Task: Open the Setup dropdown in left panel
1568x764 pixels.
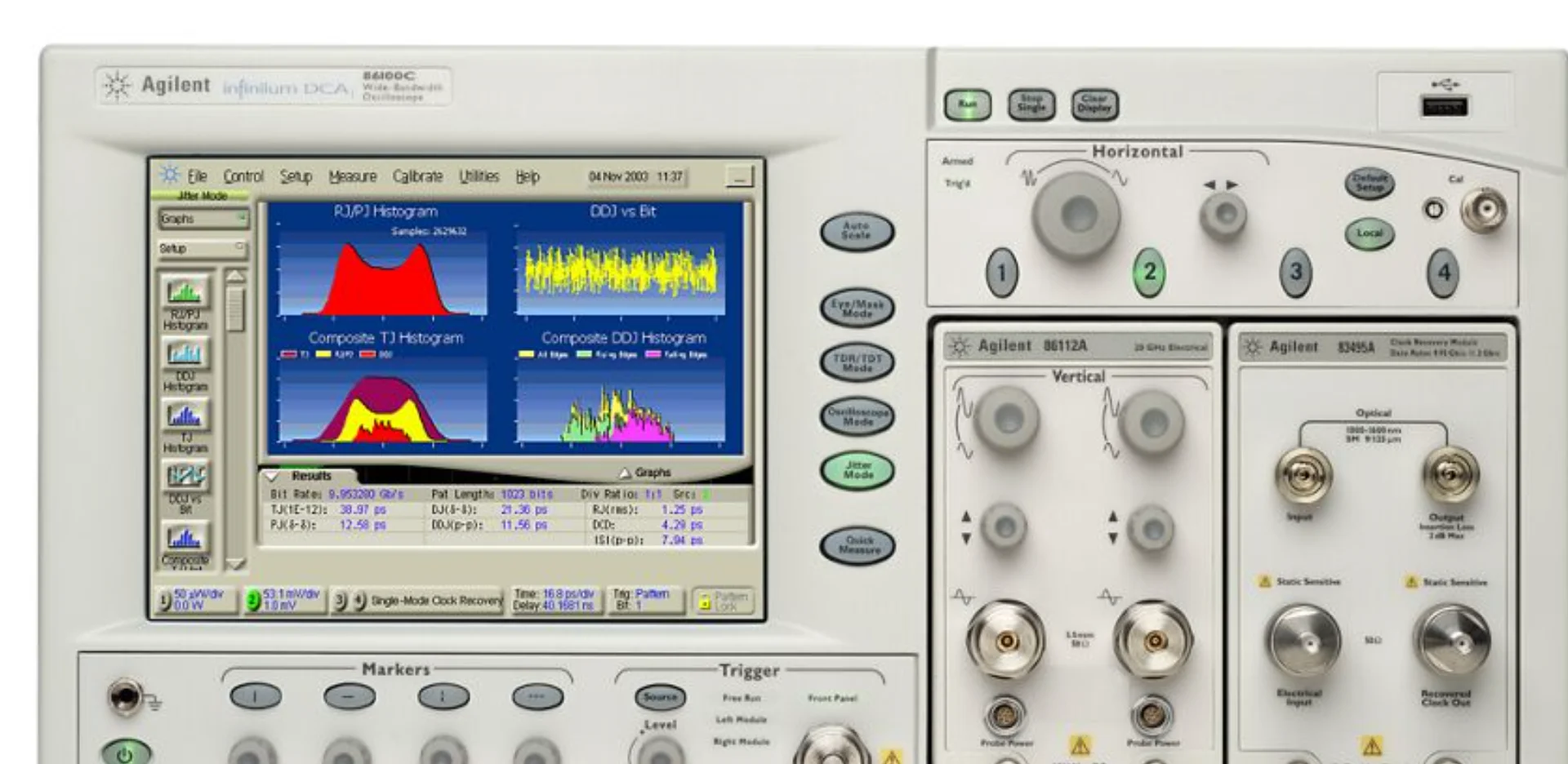Action: click(203, 247)
